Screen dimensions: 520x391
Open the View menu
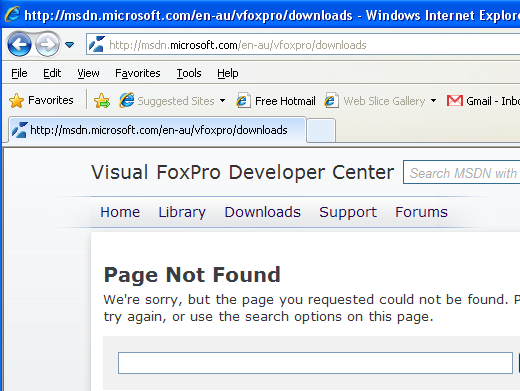coord(88,73)
